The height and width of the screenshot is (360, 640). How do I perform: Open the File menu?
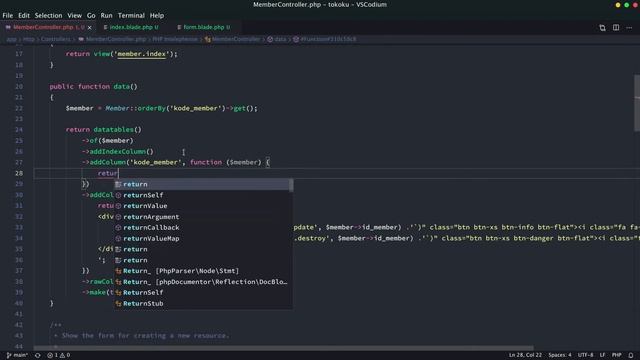click(7, 16)
